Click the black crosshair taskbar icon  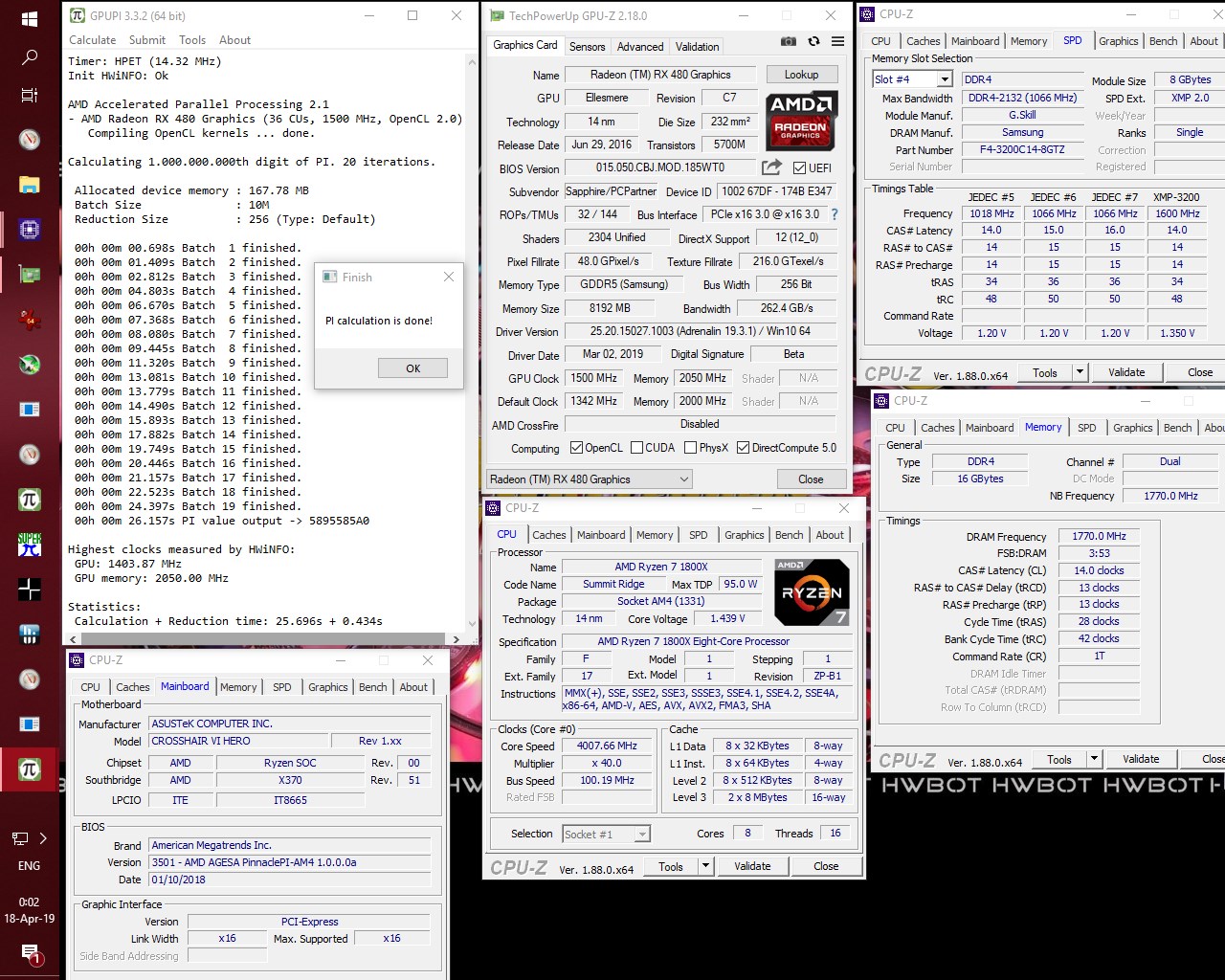click(30, 590)
